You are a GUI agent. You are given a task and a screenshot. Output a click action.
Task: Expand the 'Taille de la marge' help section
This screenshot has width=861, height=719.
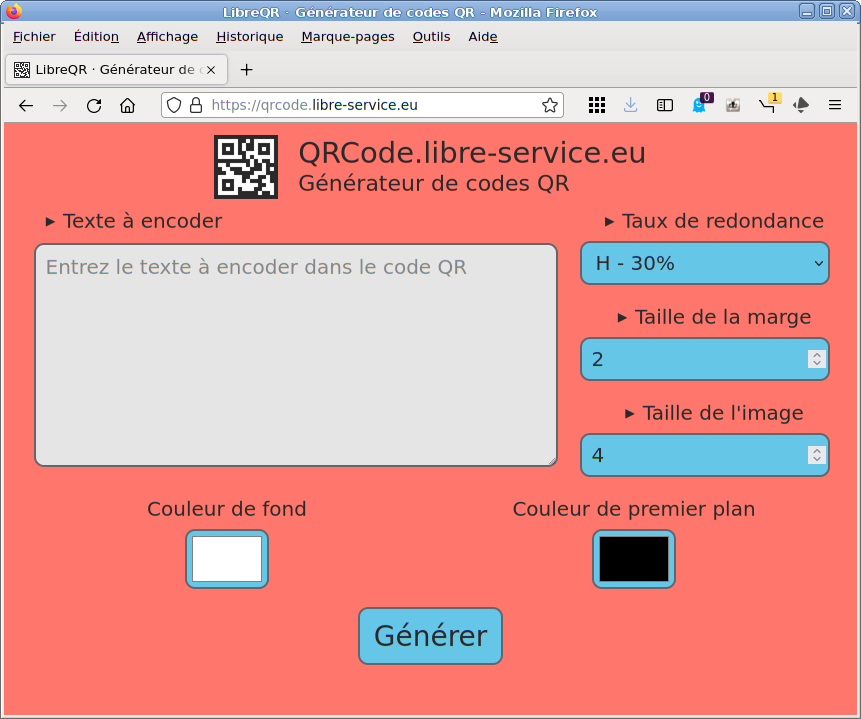tap(714, 317)
